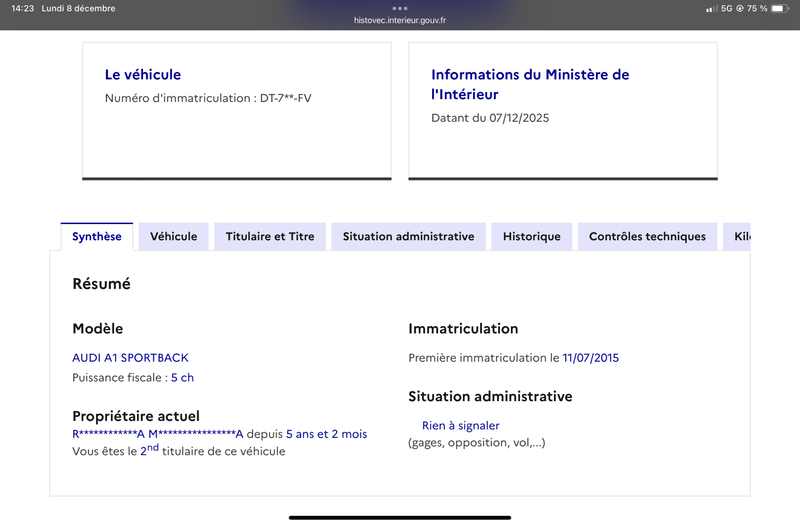
Task: Switch to the Véhicule tab
Action: pos(174,237)
